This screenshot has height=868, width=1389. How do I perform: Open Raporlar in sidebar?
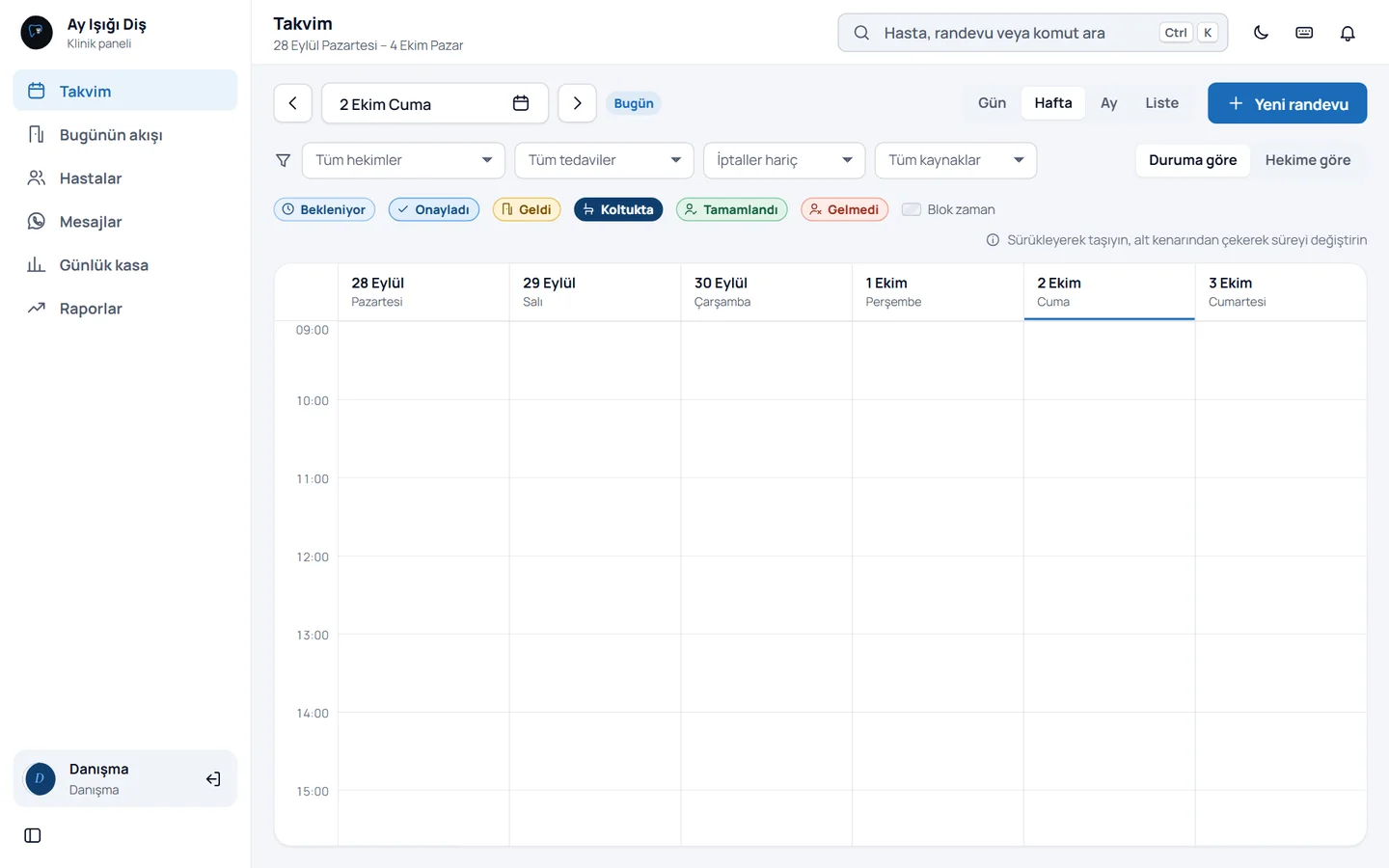point(125,309)
